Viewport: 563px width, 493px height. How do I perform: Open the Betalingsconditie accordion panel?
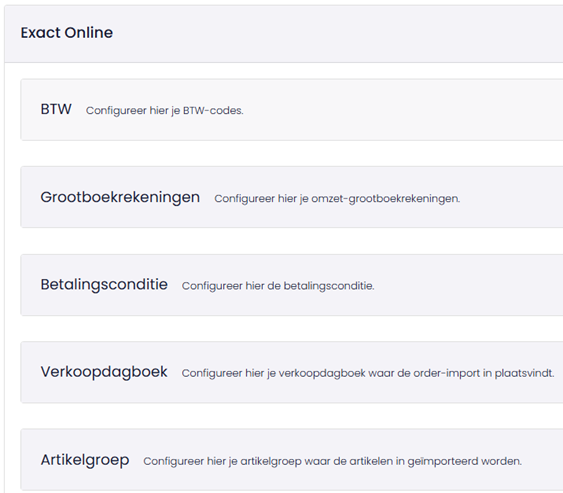[292, 285]
